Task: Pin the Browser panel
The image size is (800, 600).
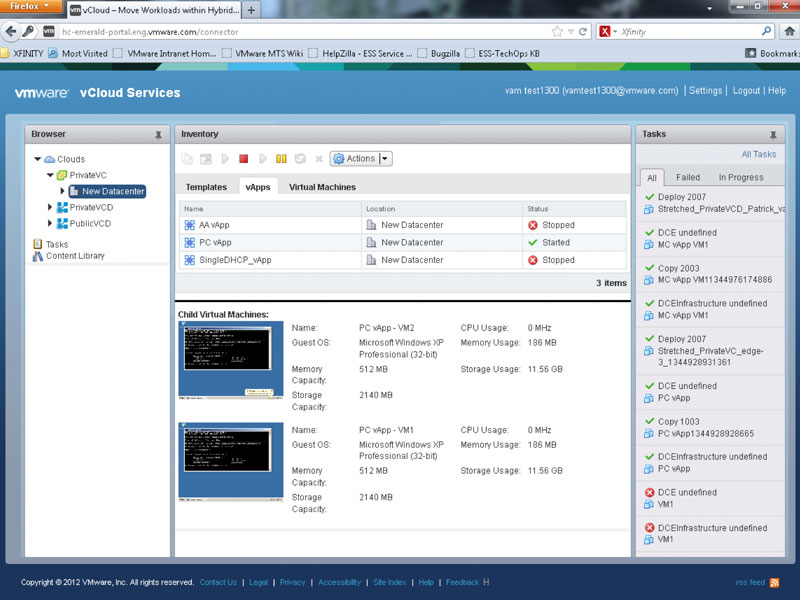Action: (158, 135)
